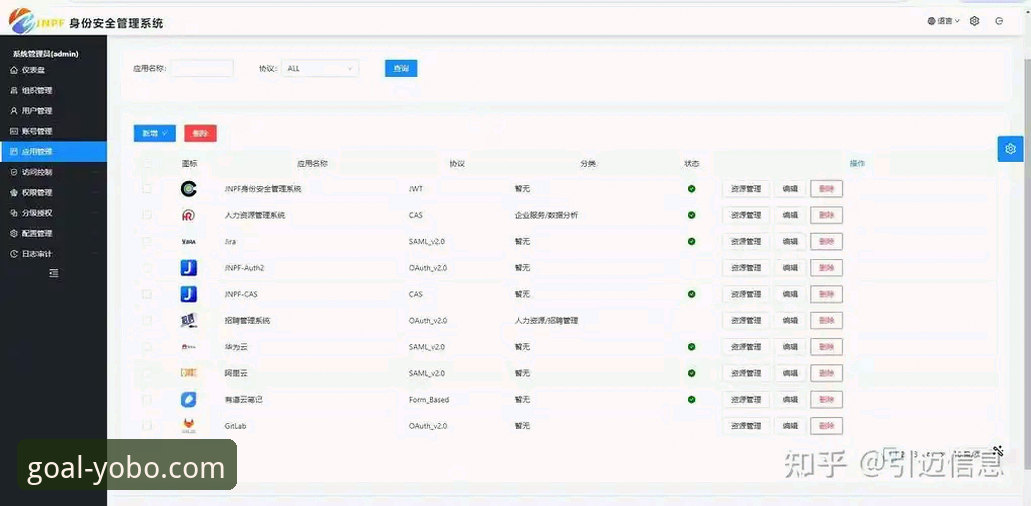The width and height of the screenshot is (1031, 506).
Task: Click the green status icon for JNPF身份安全管理系统
Action: 691,189
